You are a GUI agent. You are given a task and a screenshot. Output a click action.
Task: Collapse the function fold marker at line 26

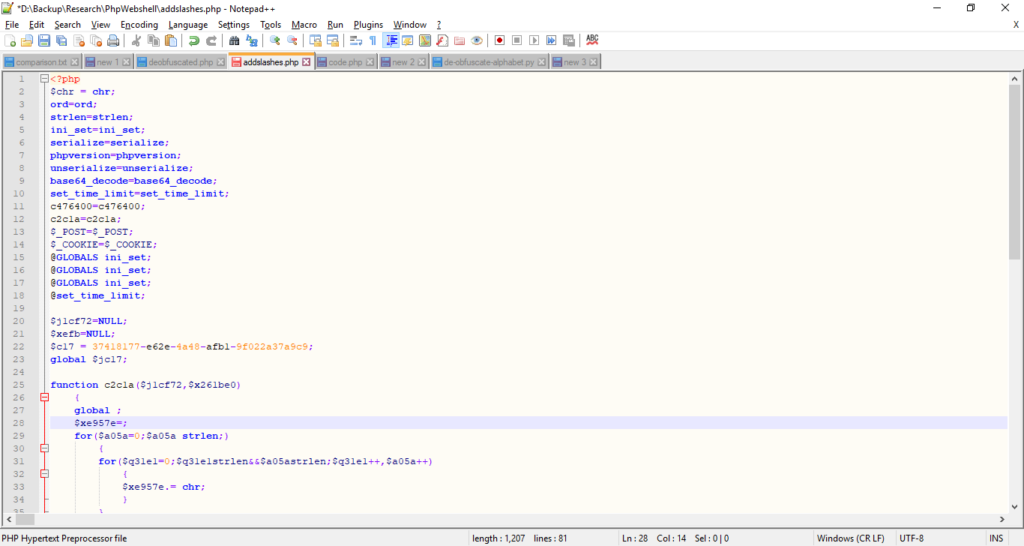coord(44,397)
